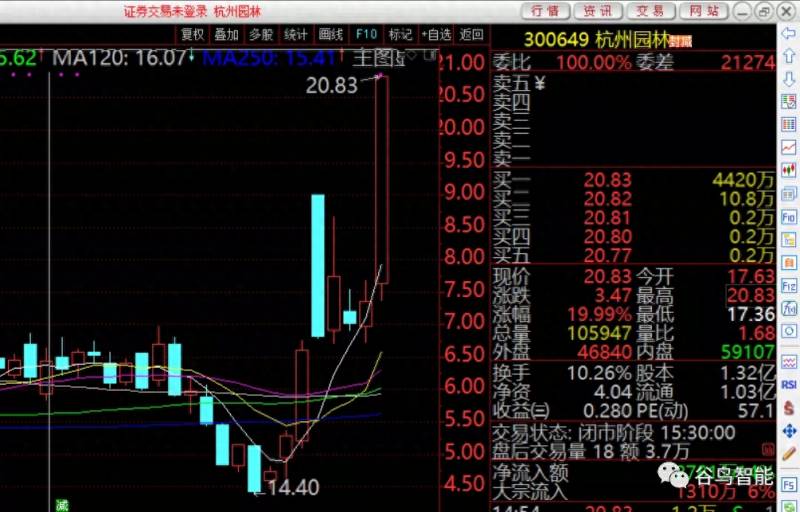Click the 主图 main chart label
The image size is (800, 512).
pos(378,58)
